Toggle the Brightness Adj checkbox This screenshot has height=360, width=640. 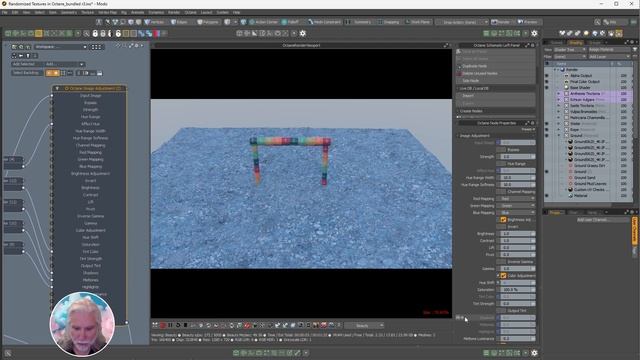[x=503, y=220]
